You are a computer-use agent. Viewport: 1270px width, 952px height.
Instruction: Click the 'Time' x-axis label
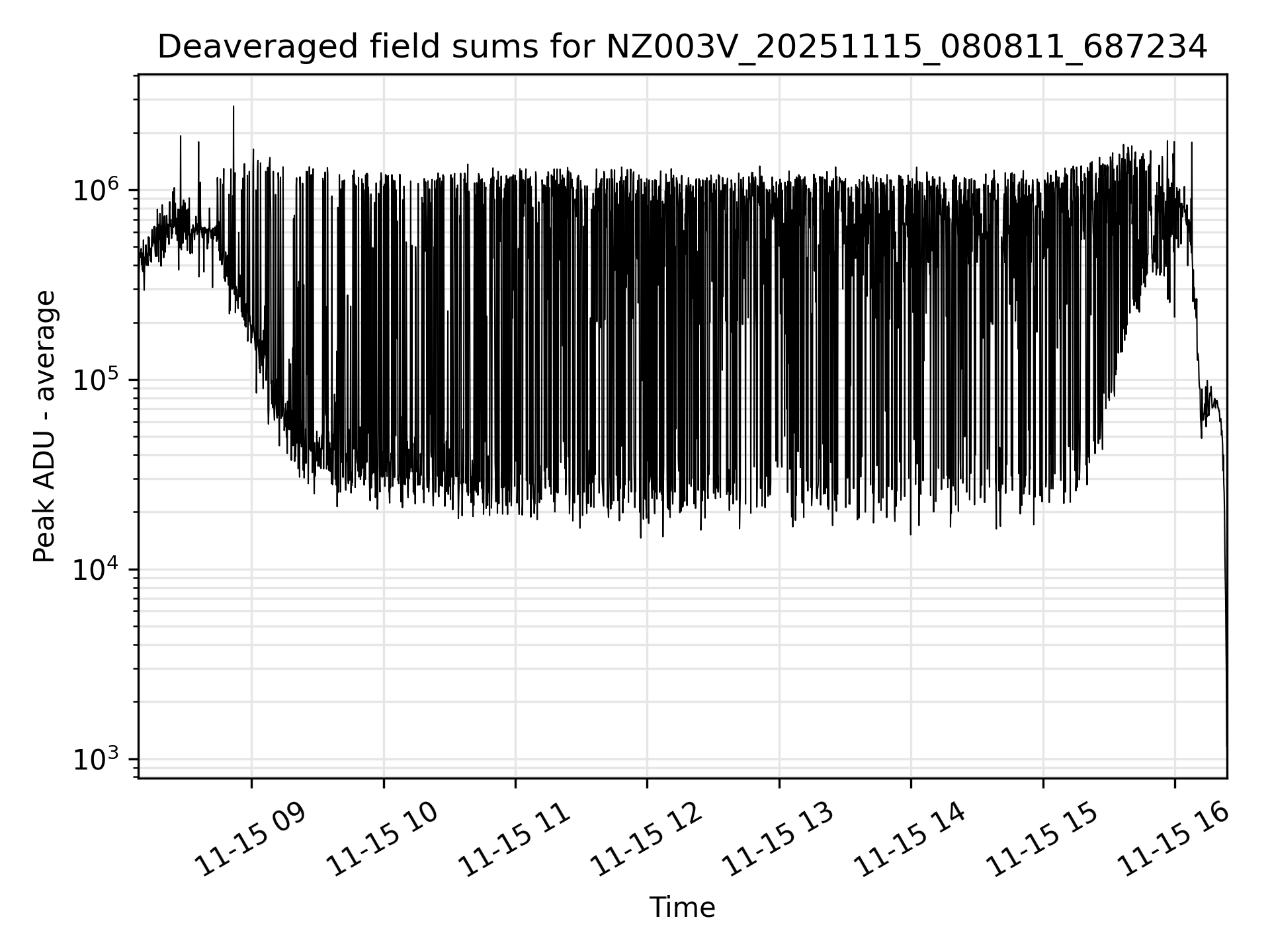click(x=682, y=908)
